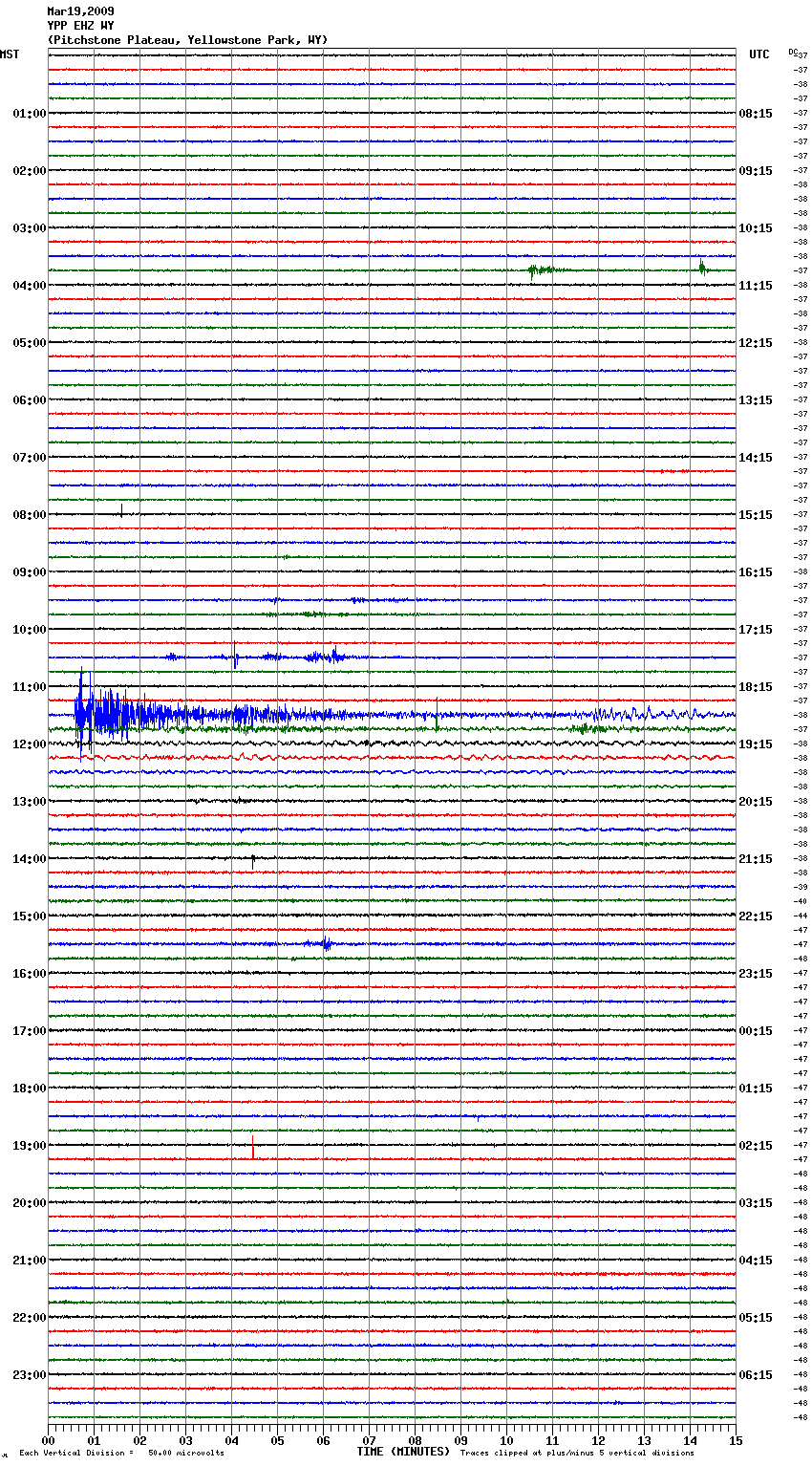Click the 00:15 UTC row label
The height and width of the screenshot is (1466, 812).
[756, 1031]
